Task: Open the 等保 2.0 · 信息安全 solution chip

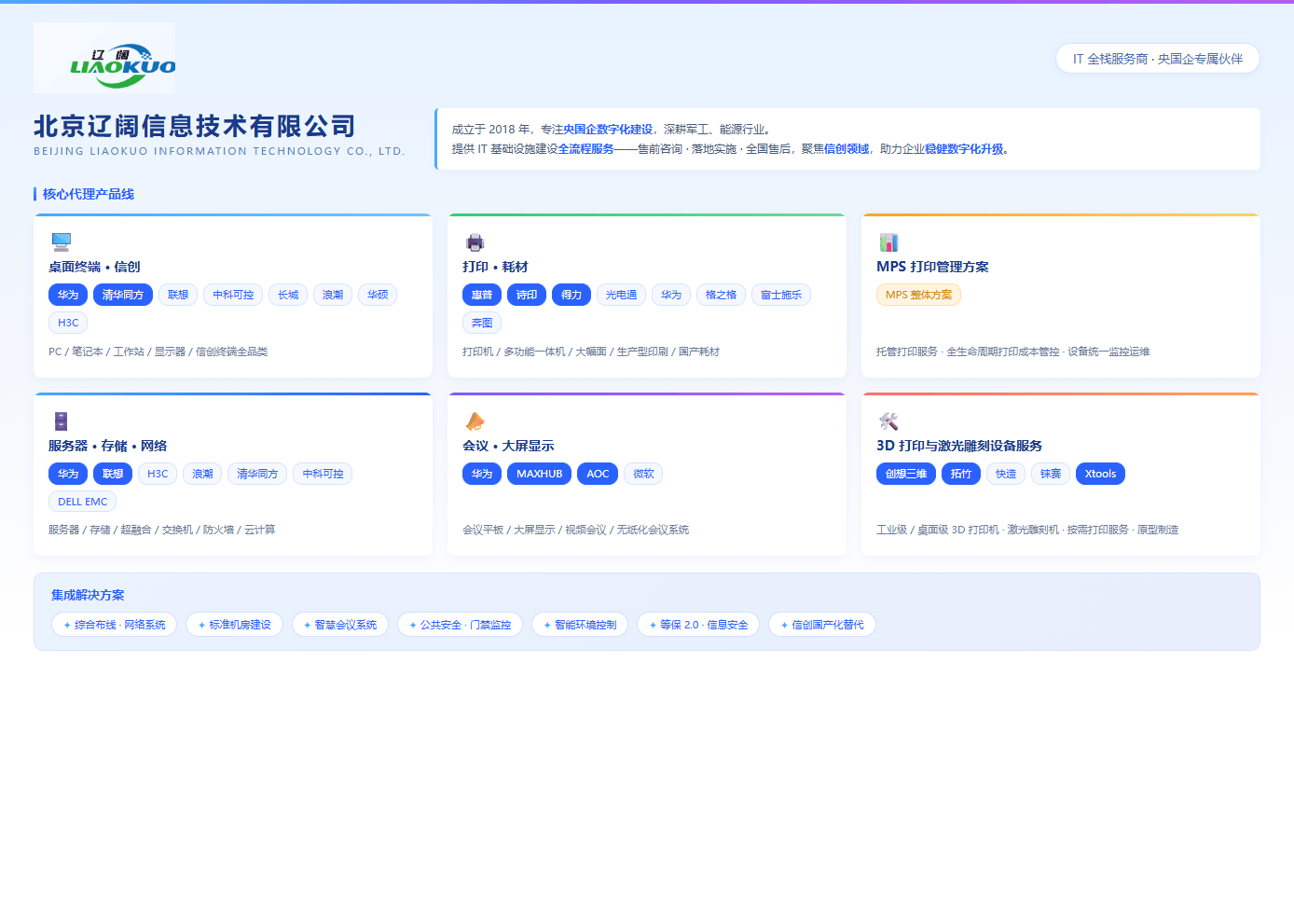Action: [x=698, y=625]
